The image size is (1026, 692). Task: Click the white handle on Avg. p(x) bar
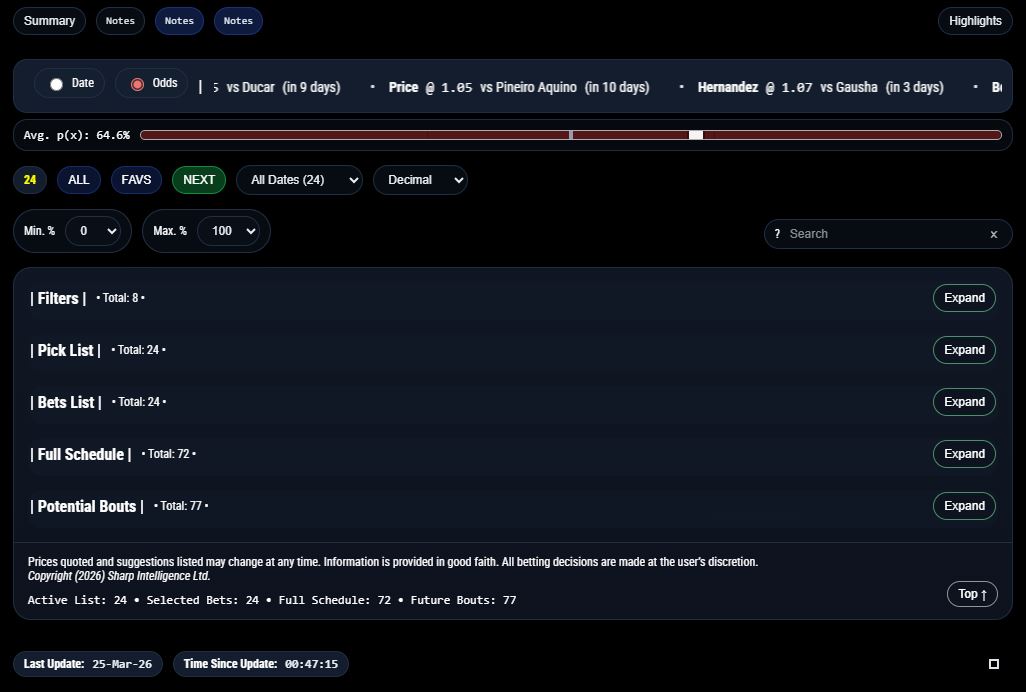coord(696,135)
